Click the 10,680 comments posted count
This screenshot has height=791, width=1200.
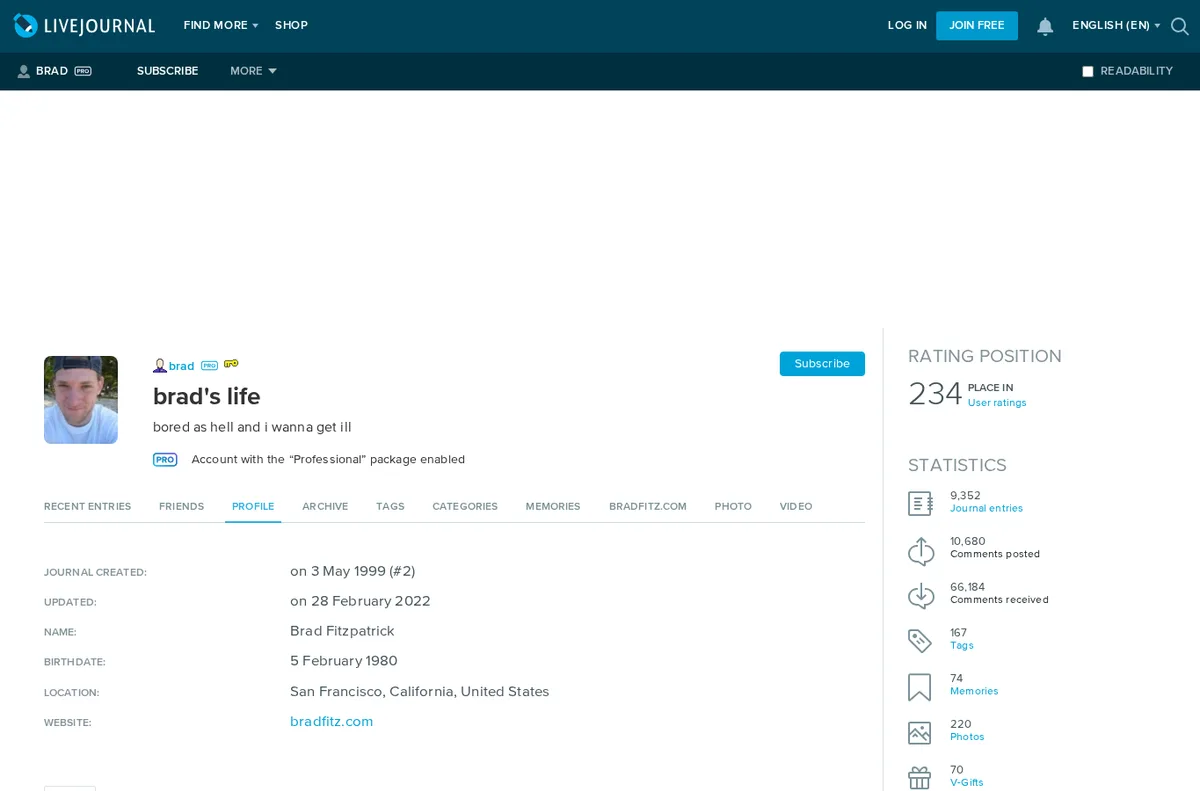click(967, 542)
